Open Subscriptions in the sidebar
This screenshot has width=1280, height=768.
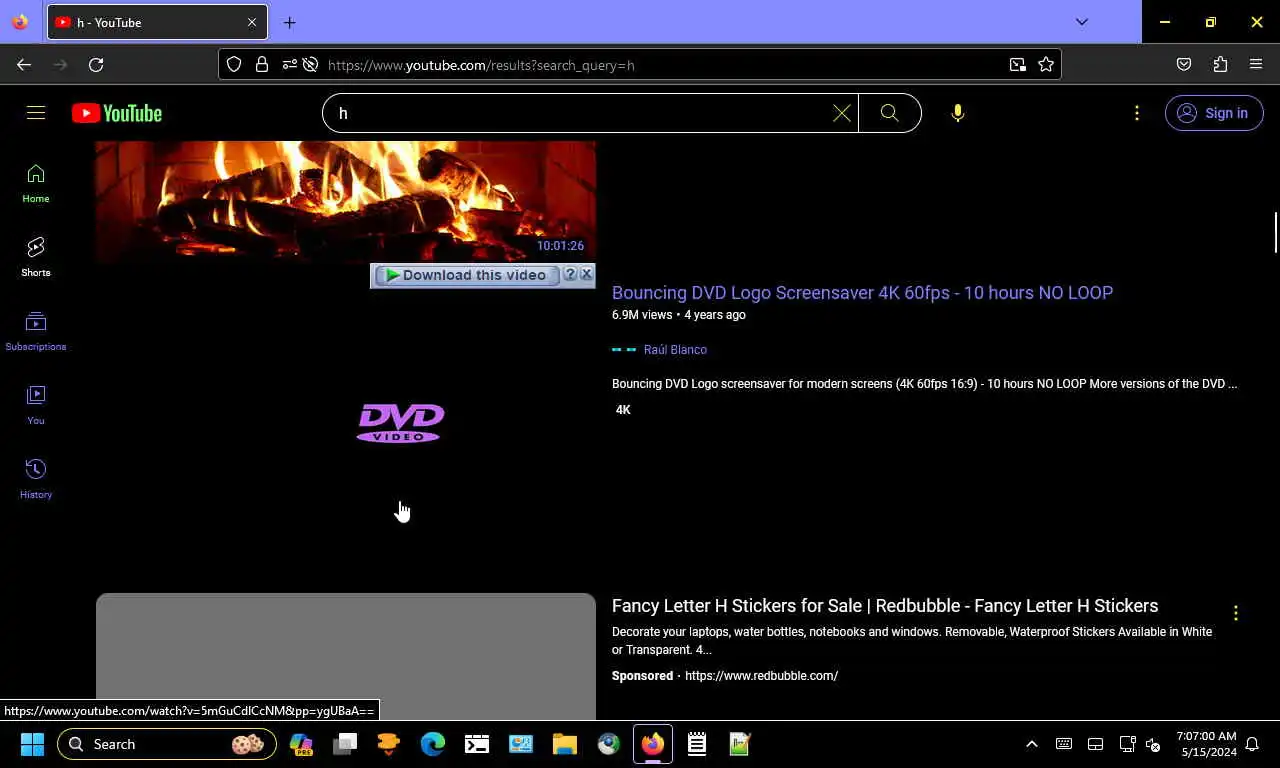36,331
